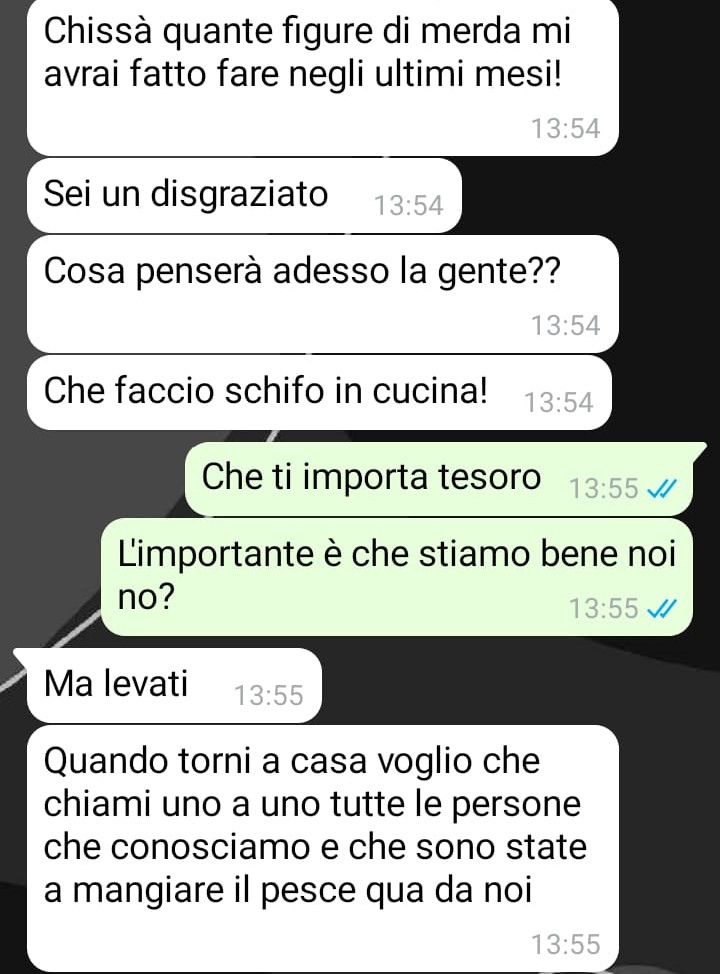Tap the dark chat wallpaper beside 'Ma levati'
This screenshot has width=720, height=974.
point(516,683)
